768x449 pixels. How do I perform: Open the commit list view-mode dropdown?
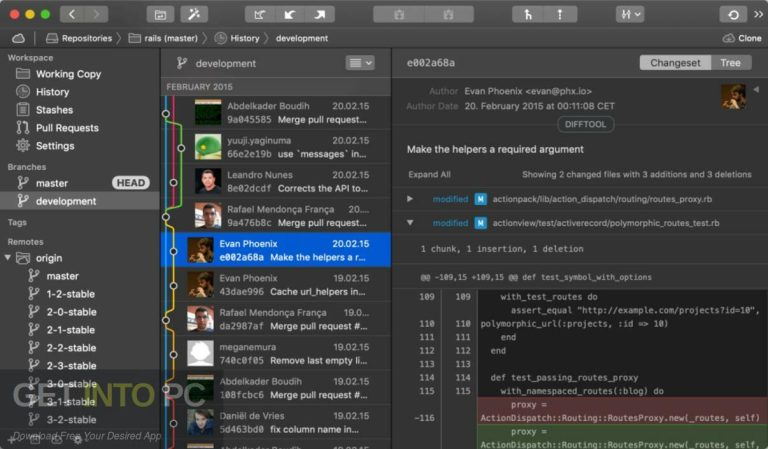coord(359,63)
